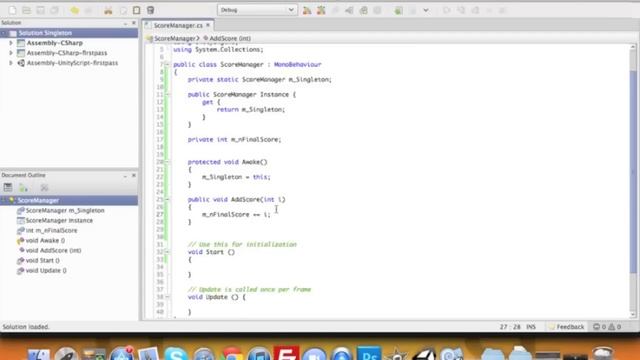Click the line 'm_nFinalScore += i;' in editor
The width and height of the screenshot is (640, 360).
pos(236,215)
